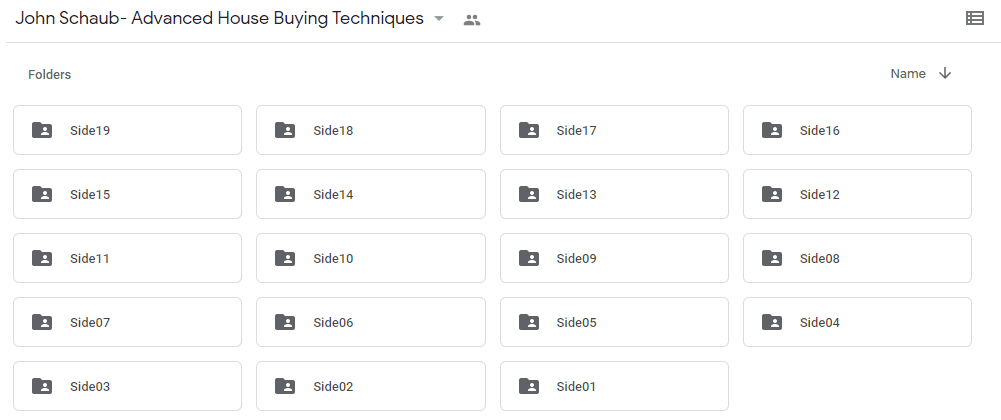
Task: Click the John Schaub folder title
Action: tap(220, 19)
